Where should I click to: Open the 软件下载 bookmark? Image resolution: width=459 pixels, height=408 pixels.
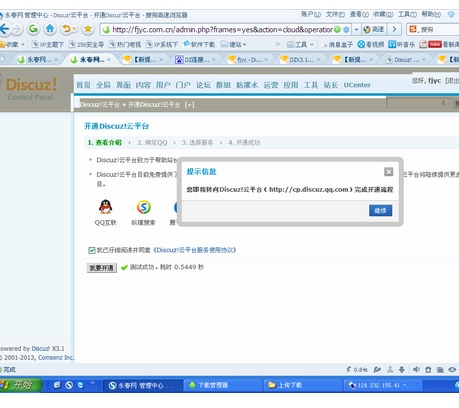pyautogui.click(x=199, y=44)
